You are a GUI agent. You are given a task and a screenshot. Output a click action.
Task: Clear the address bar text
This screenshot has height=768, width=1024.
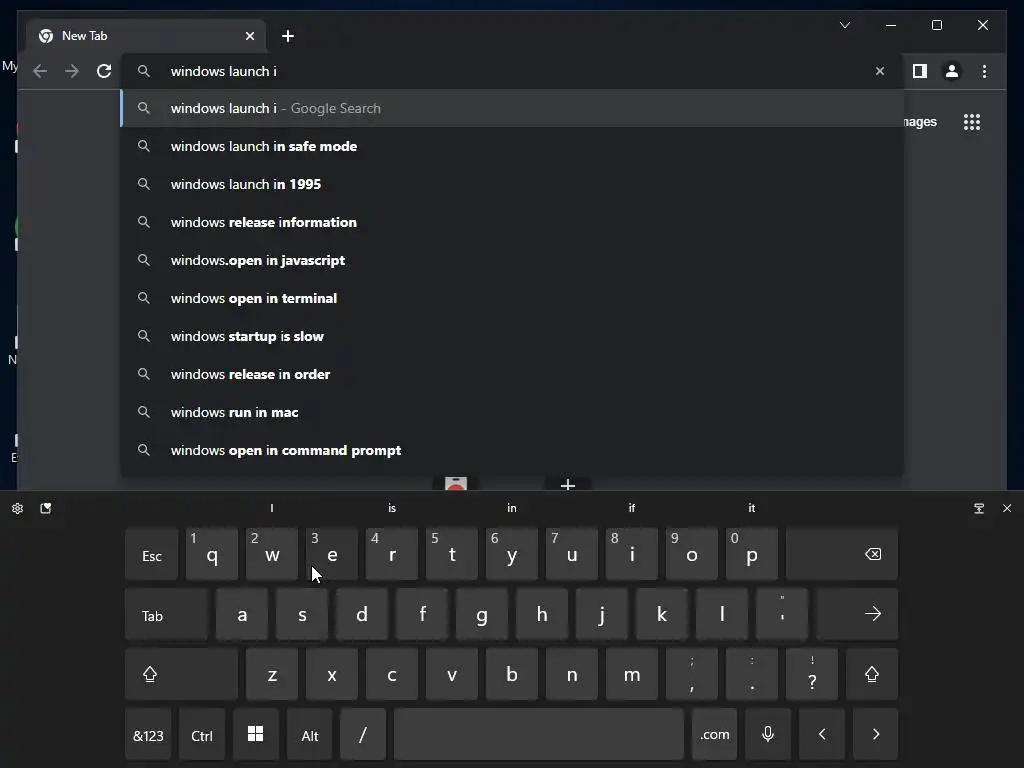(880, 71)
